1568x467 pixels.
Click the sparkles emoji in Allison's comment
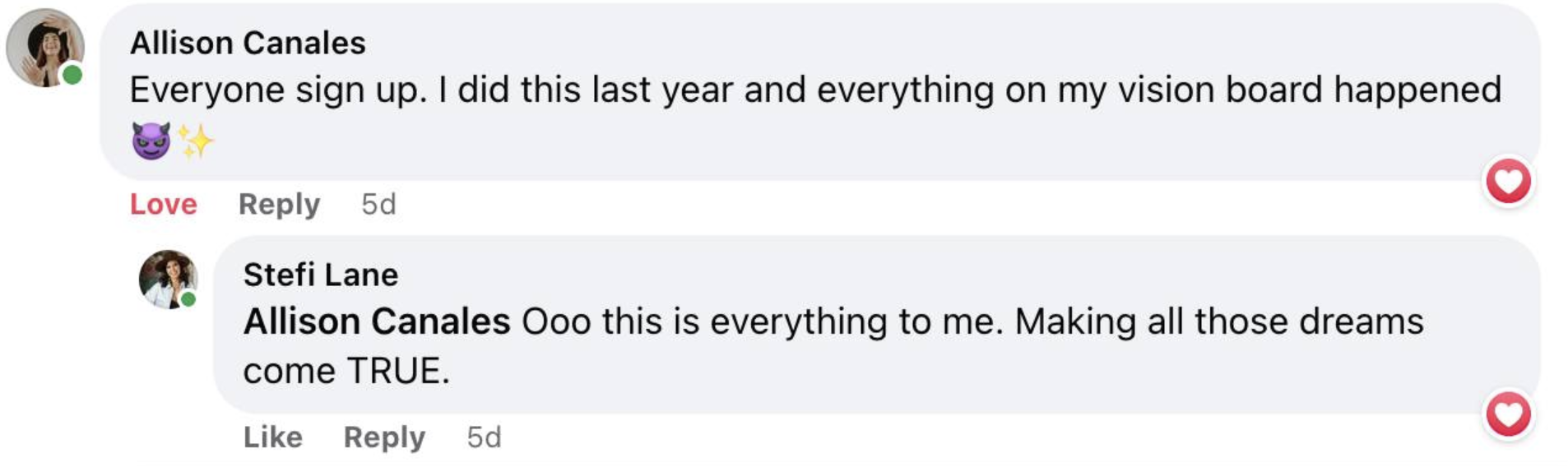(196, 142)
